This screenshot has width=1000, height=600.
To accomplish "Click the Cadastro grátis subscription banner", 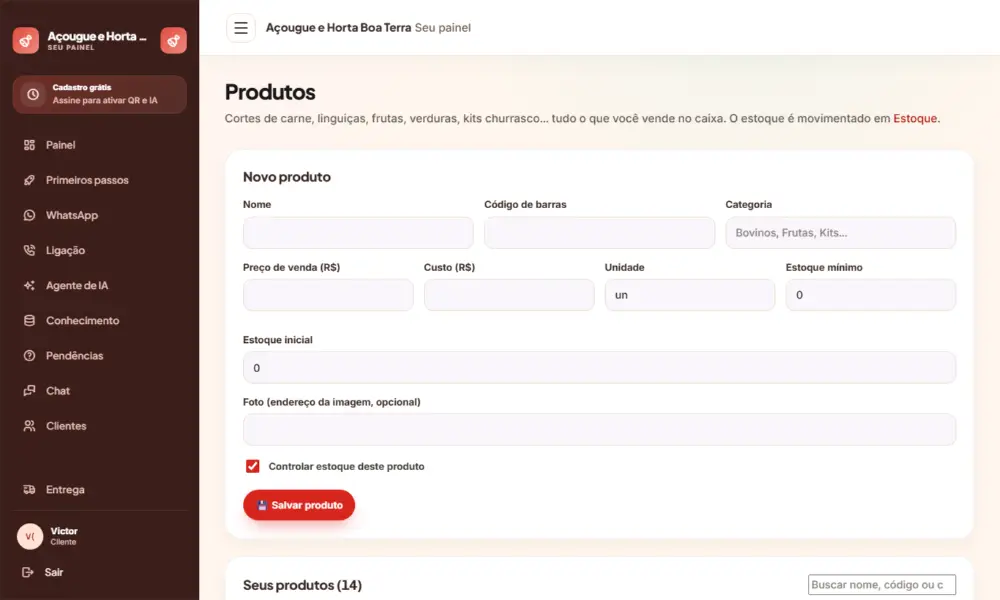I will point(99,94).
